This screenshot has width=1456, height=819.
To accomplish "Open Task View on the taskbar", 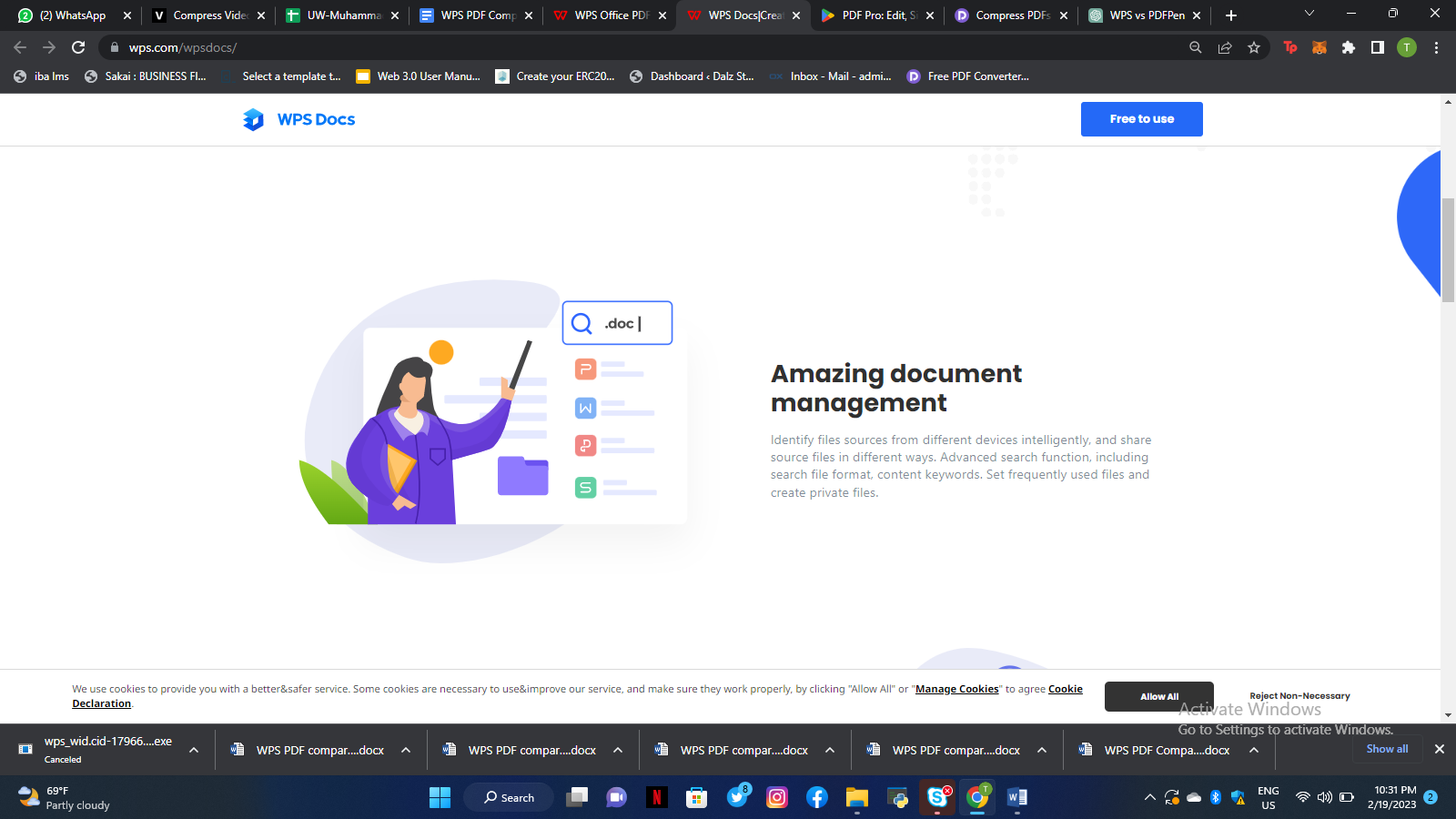I will point(577,797).
